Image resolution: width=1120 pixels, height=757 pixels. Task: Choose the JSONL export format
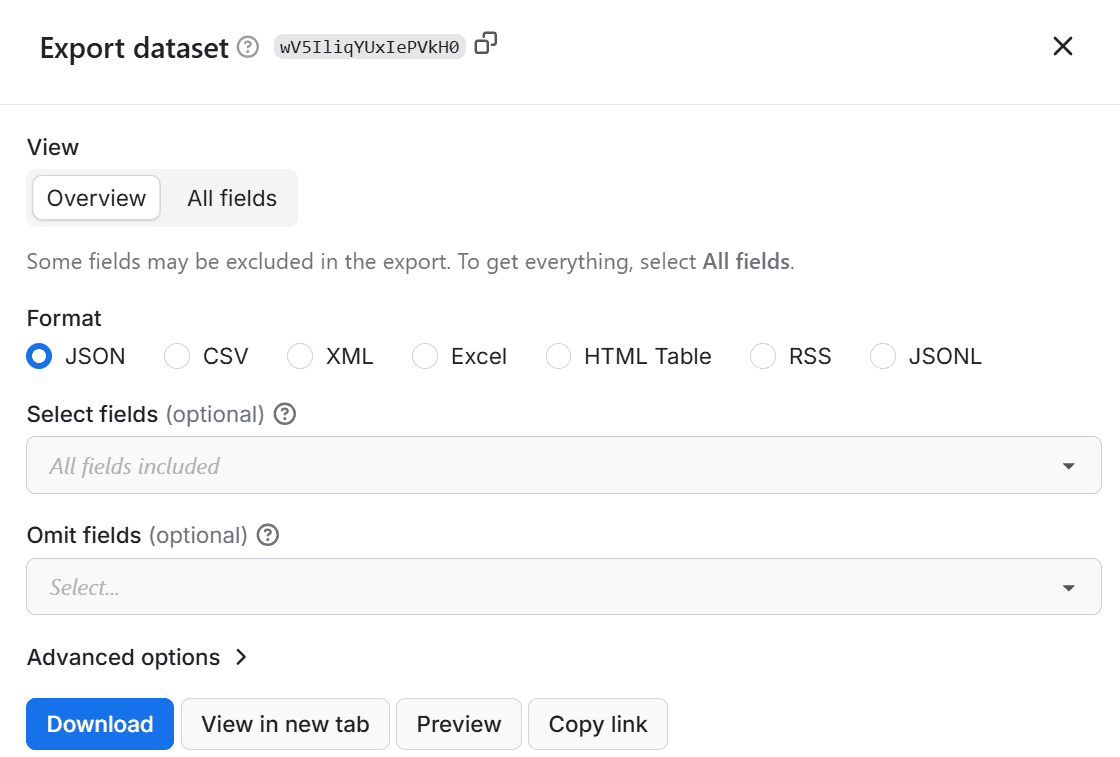(x=883, y=356)
